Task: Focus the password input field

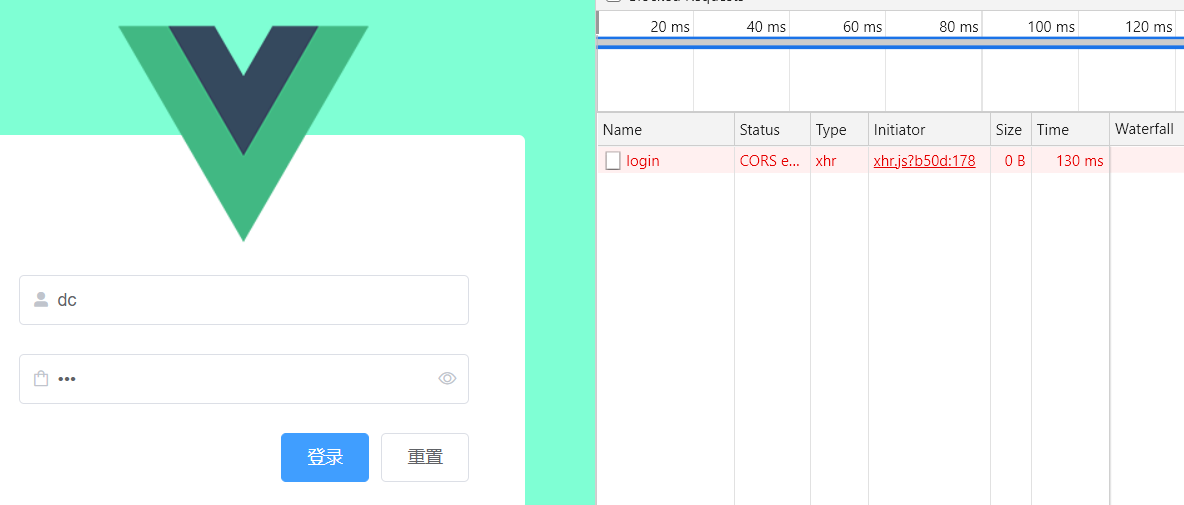Action: tap(244, 379)
